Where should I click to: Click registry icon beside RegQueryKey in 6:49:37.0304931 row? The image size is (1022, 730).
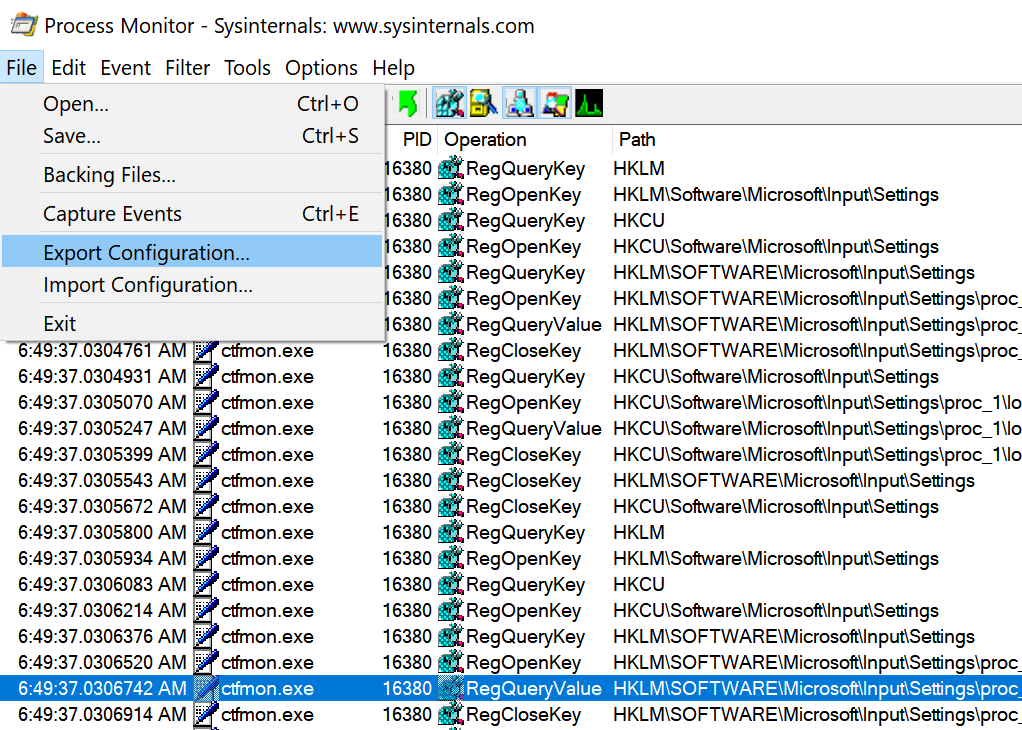pos(450,377)
